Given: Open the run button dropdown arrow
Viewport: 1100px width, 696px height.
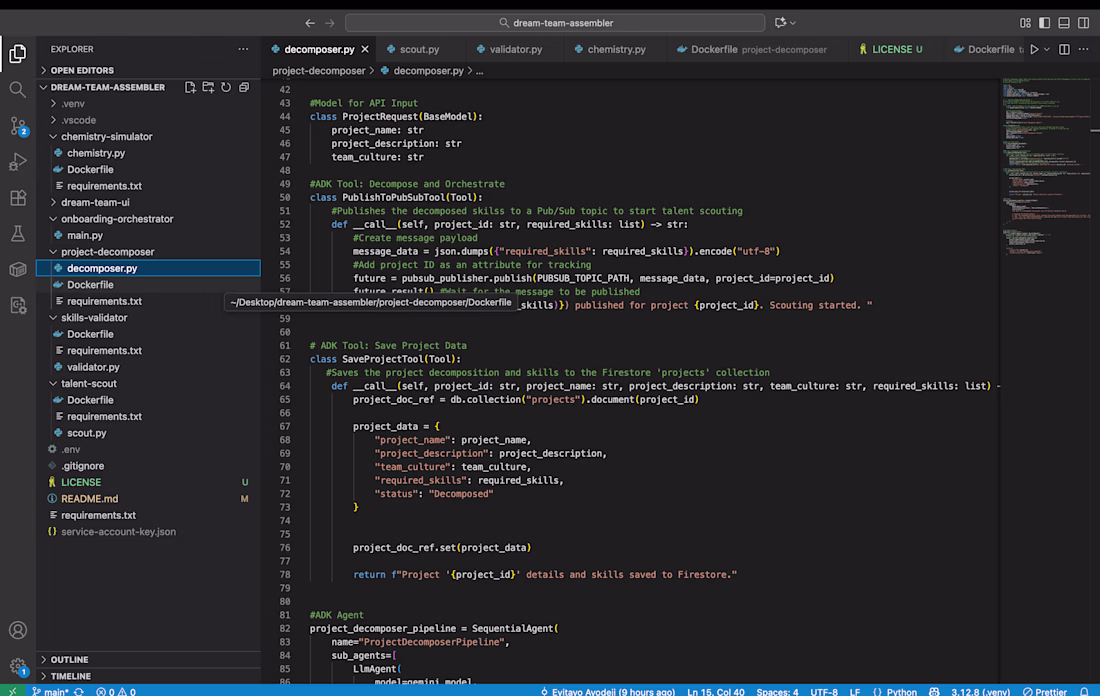Looking at the screenshot, I should click(x=1047, y=49).
